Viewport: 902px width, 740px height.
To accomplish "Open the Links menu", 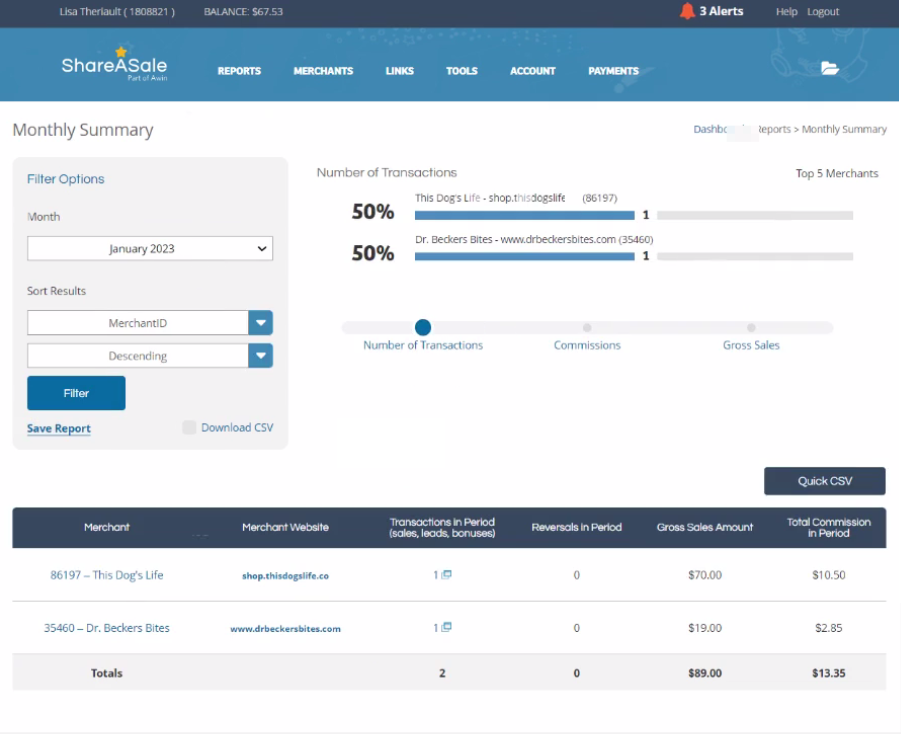I will pyautogui.click(x=400, y=71).
